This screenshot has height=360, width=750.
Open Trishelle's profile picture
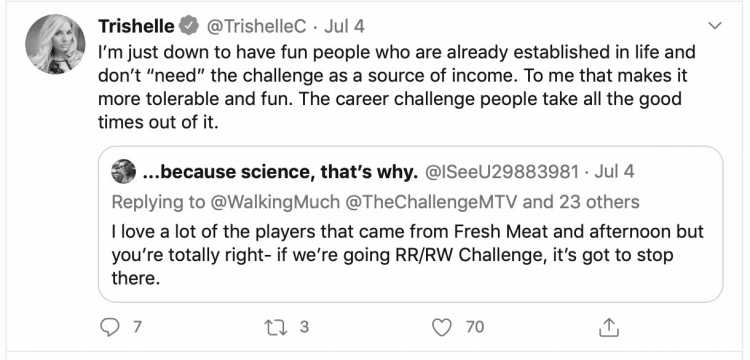[x=55, y=44]
